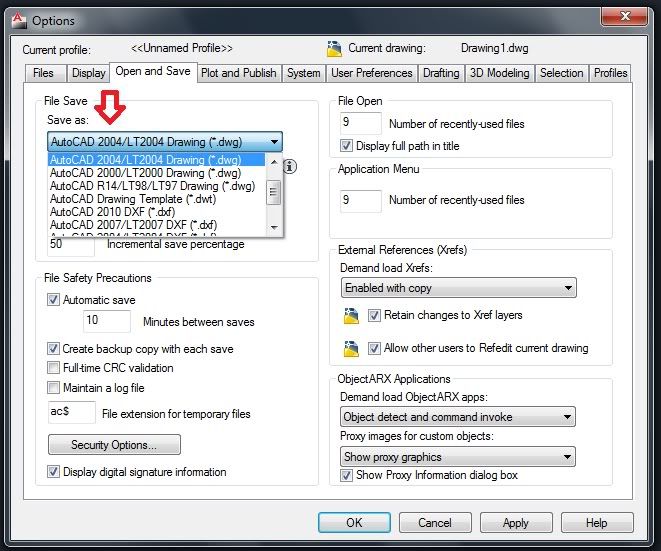Close the Options dialog with the X button
Screen dimensions: 661x551
point(625,17)
